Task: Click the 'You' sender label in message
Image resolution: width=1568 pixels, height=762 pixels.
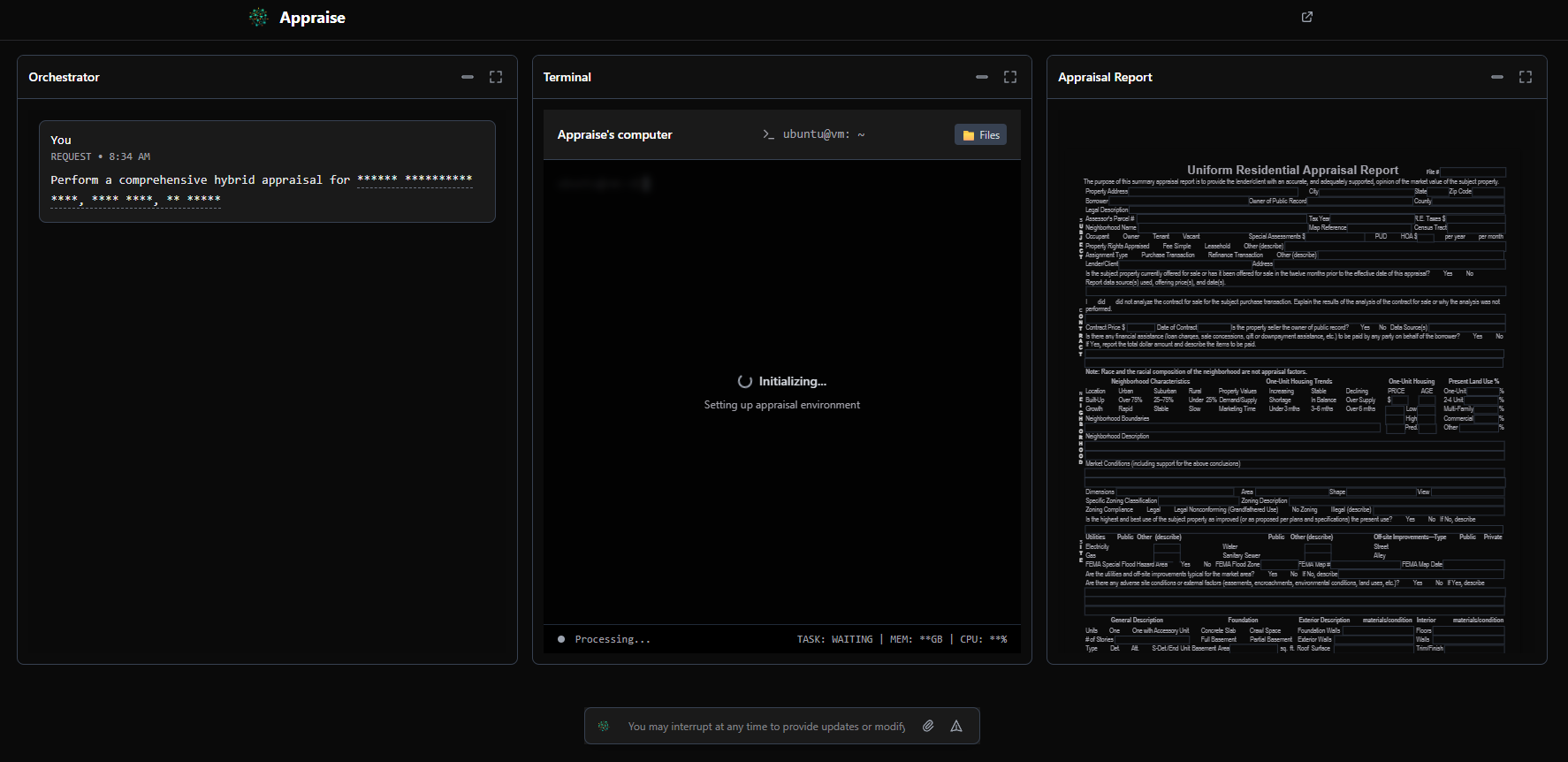Action: pos(61,140)
